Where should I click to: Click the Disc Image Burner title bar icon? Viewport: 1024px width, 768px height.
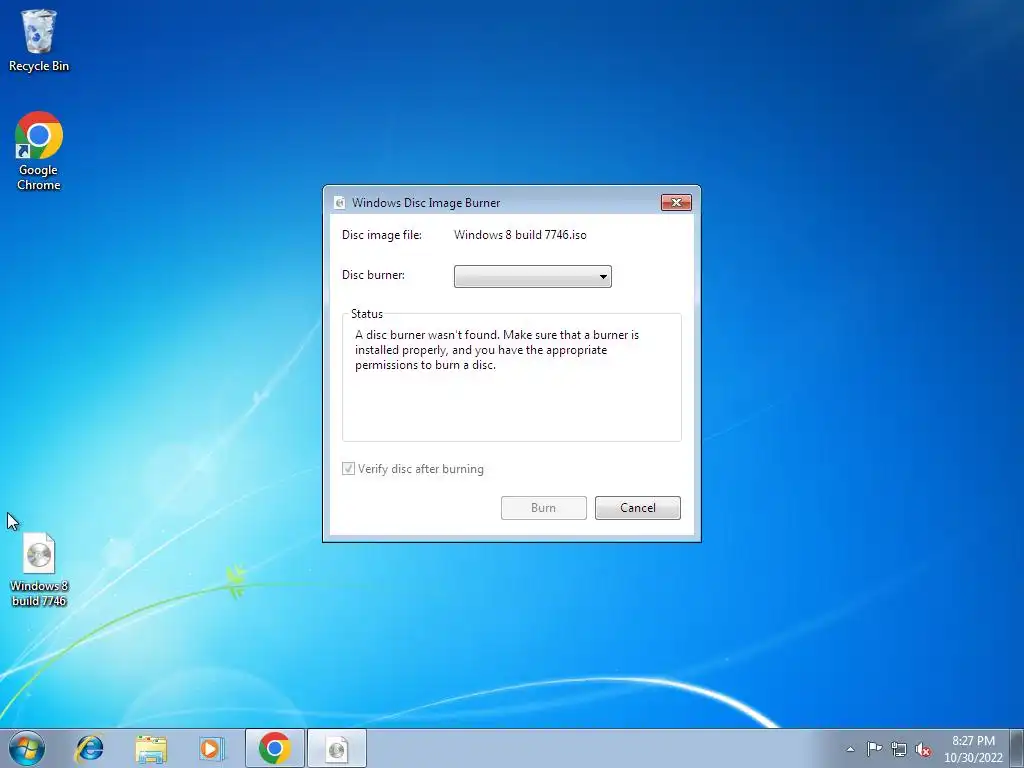point(339,202)
